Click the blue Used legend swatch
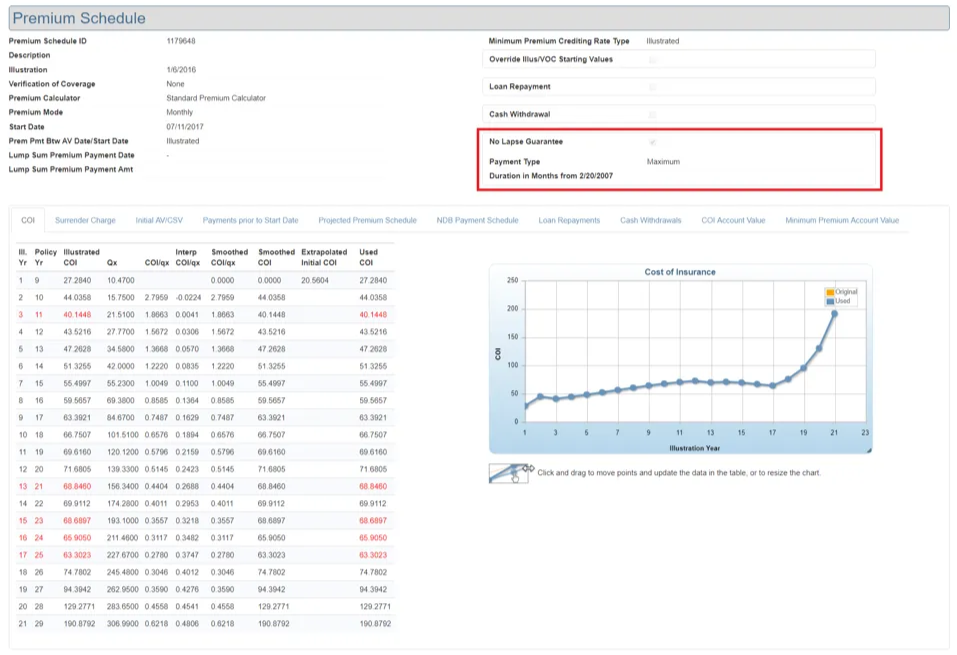Image resolution: width=957 pixels, height=655 pixels. point(829,300)
